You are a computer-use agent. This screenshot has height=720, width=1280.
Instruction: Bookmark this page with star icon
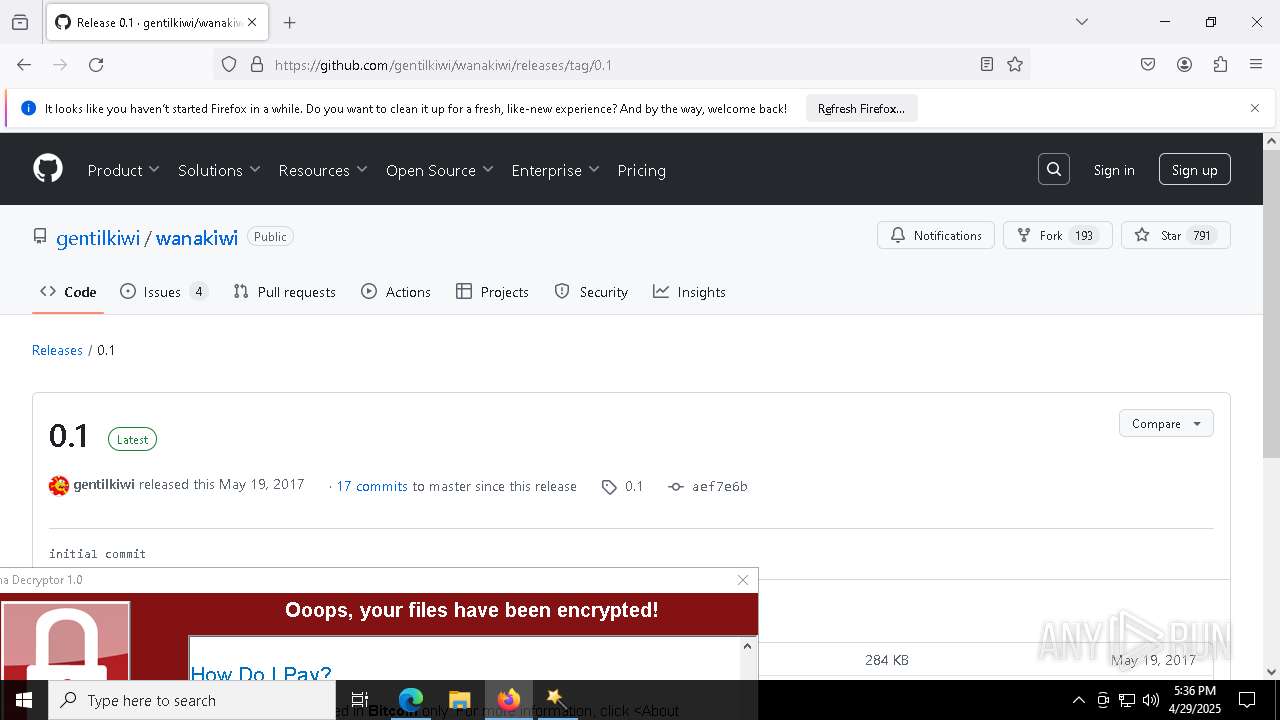(x=1015, y=65)
